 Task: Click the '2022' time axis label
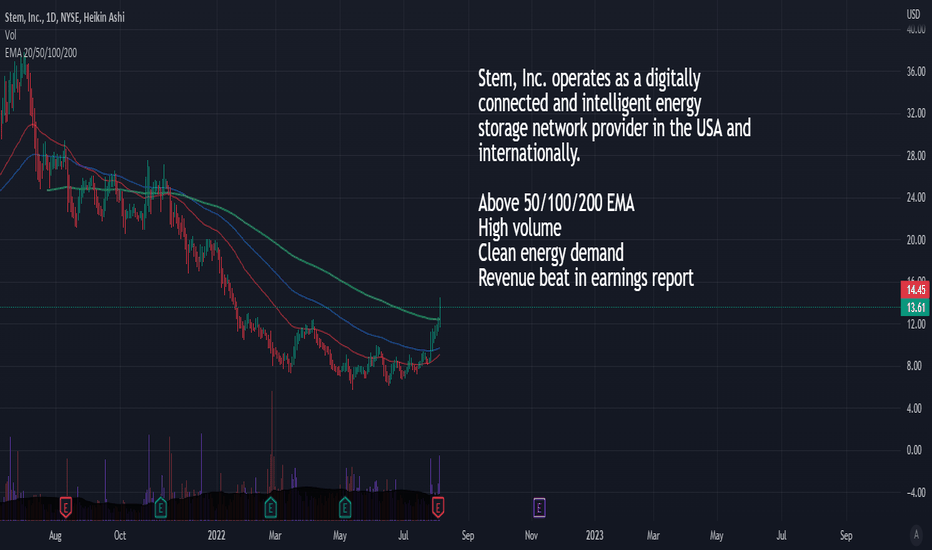click(x=216, y=535)
